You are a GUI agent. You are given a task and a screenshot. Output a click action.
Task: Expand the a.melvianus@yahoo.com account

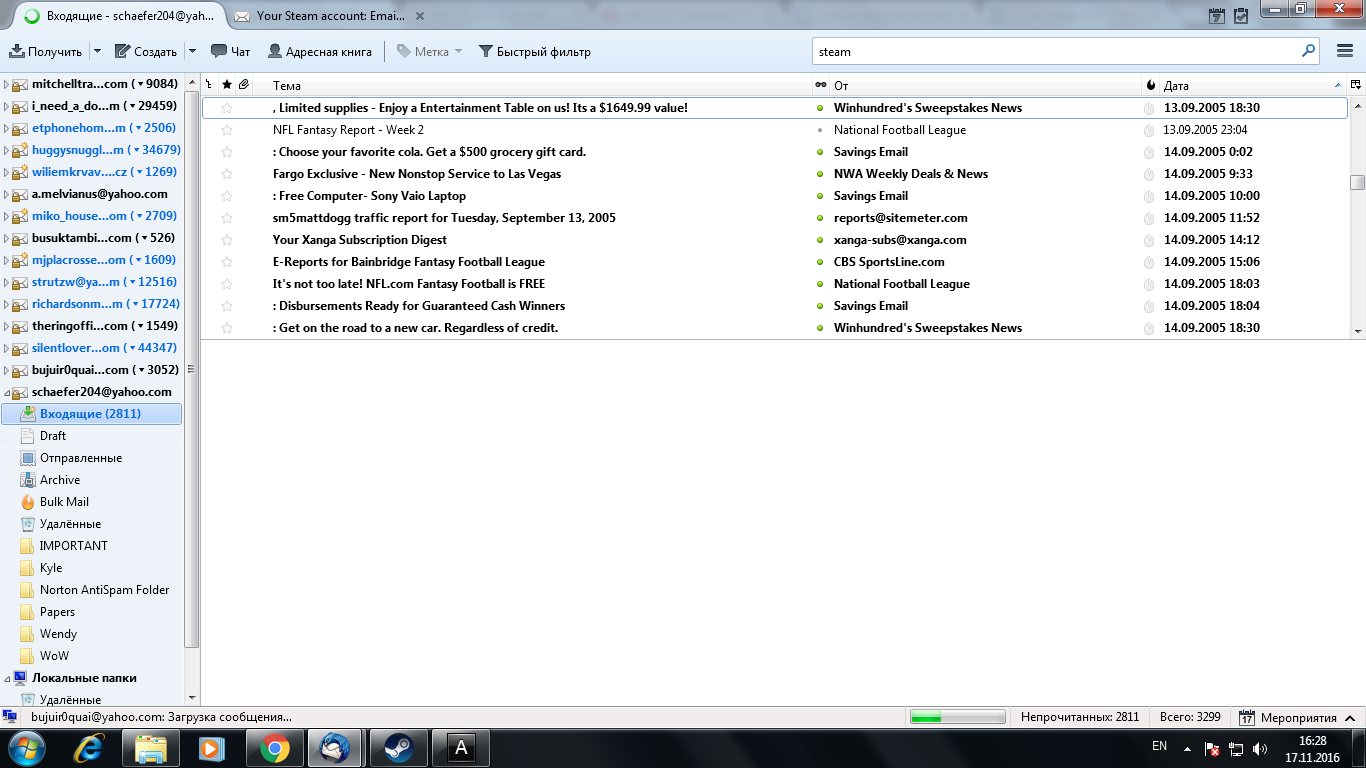pos(6,194)
